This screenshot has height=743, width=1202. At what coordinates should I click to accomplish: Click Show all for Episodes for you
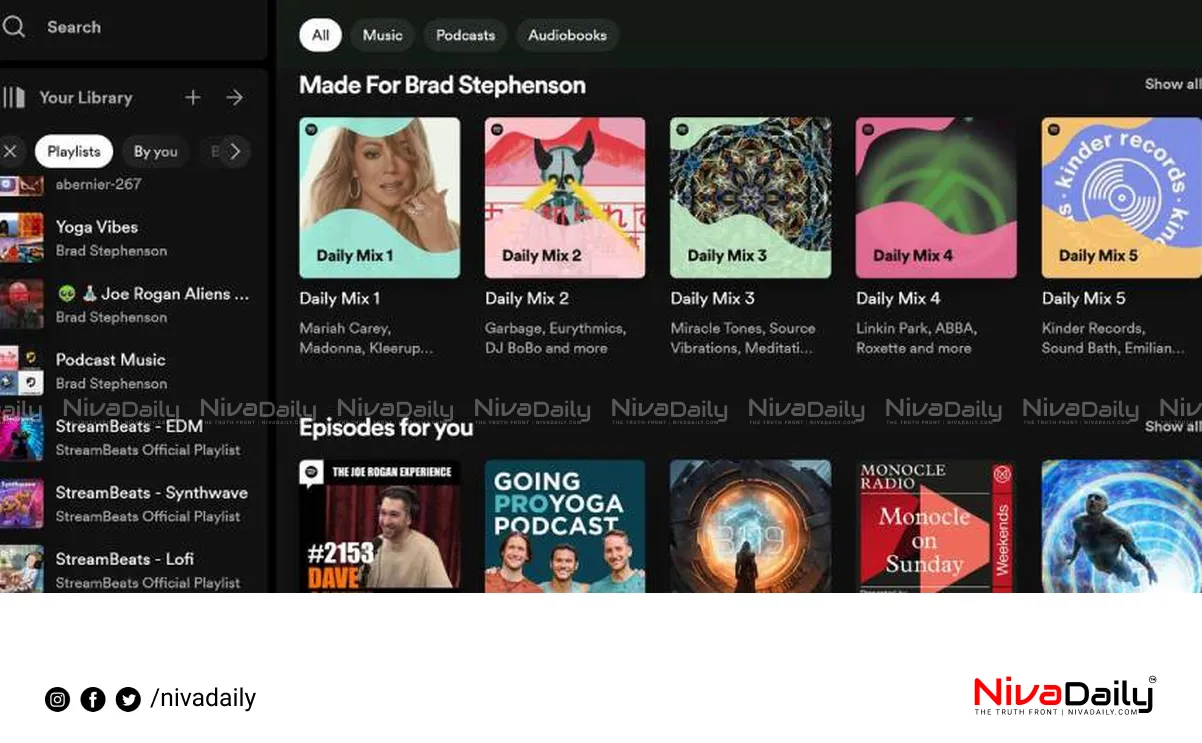click(x=1173, y=426)
